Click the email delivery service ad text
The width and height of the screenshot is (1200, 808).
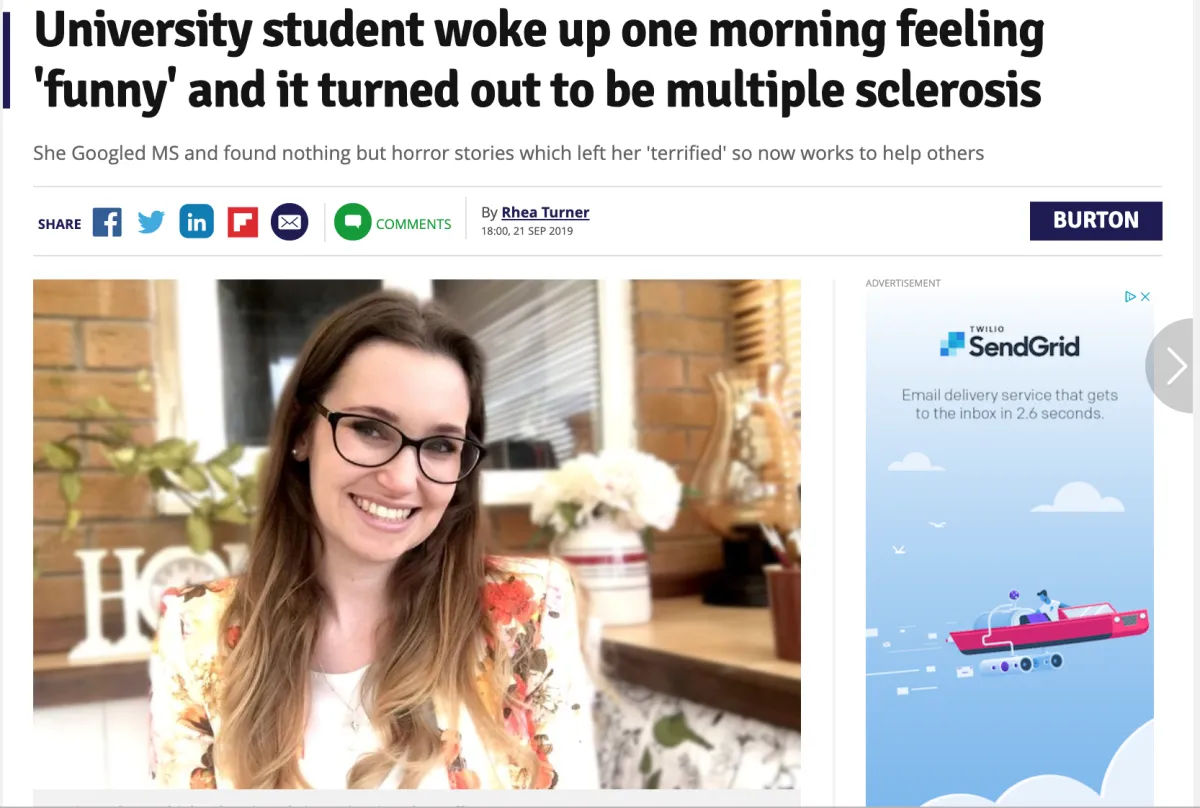1009,404
